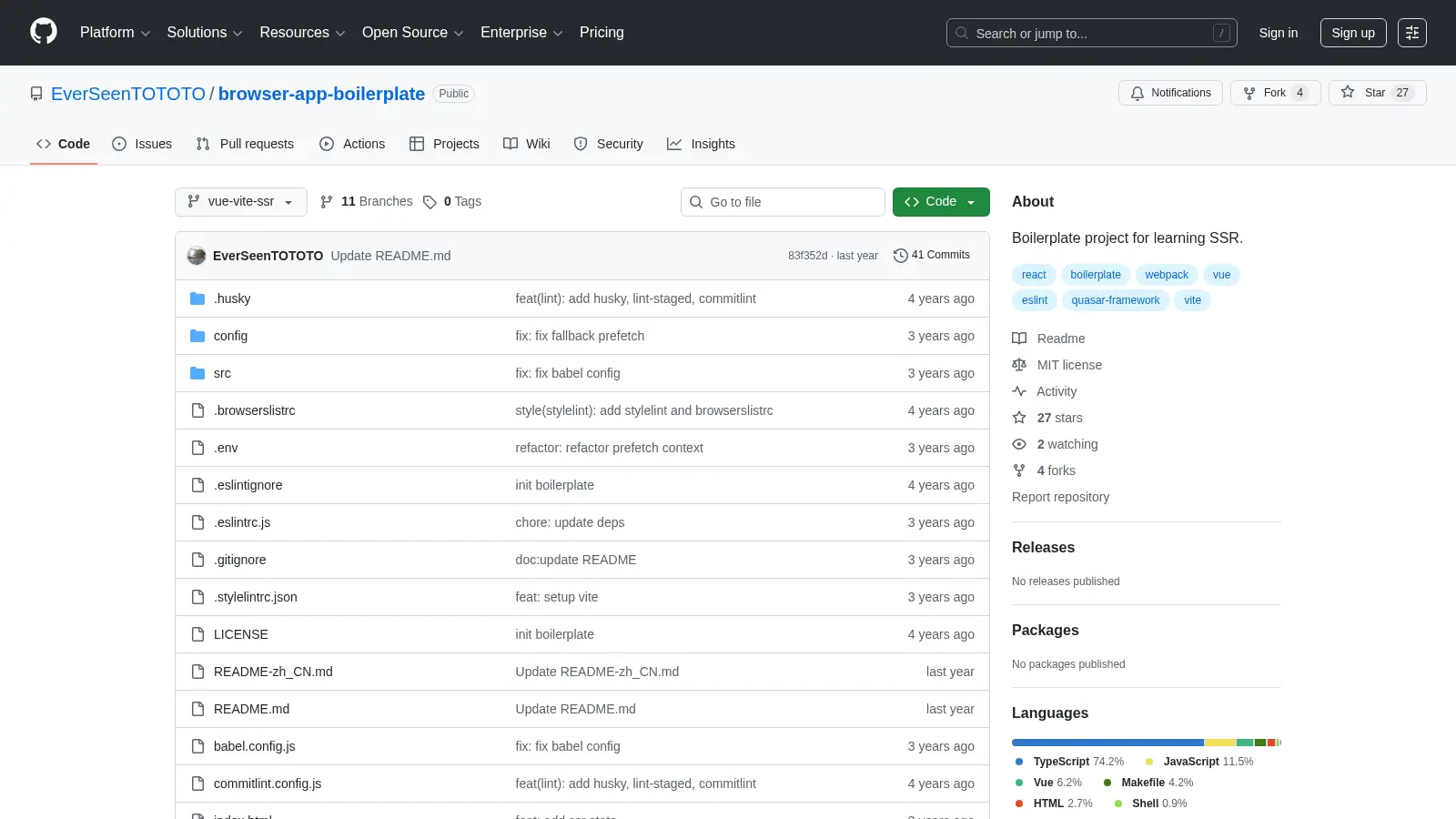Viewport: 1456px width, 819px height.
Task: Open the Pricing page
Action: click(x=602, y=33)
